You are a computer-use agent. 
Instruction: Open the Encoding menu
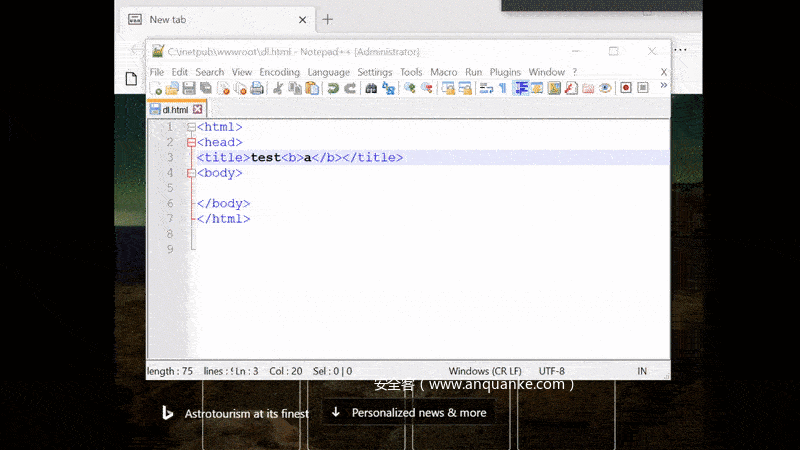(279, 72)
